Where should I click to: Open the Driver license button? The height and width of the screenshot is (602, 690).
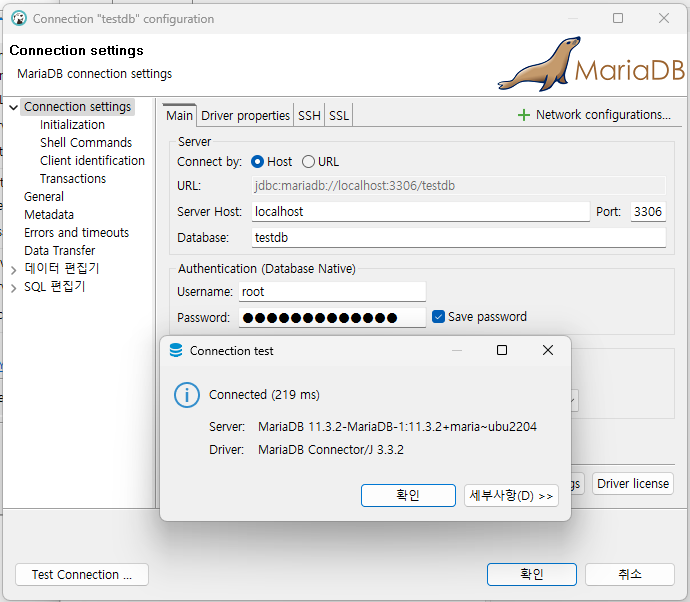click(633, 484)
